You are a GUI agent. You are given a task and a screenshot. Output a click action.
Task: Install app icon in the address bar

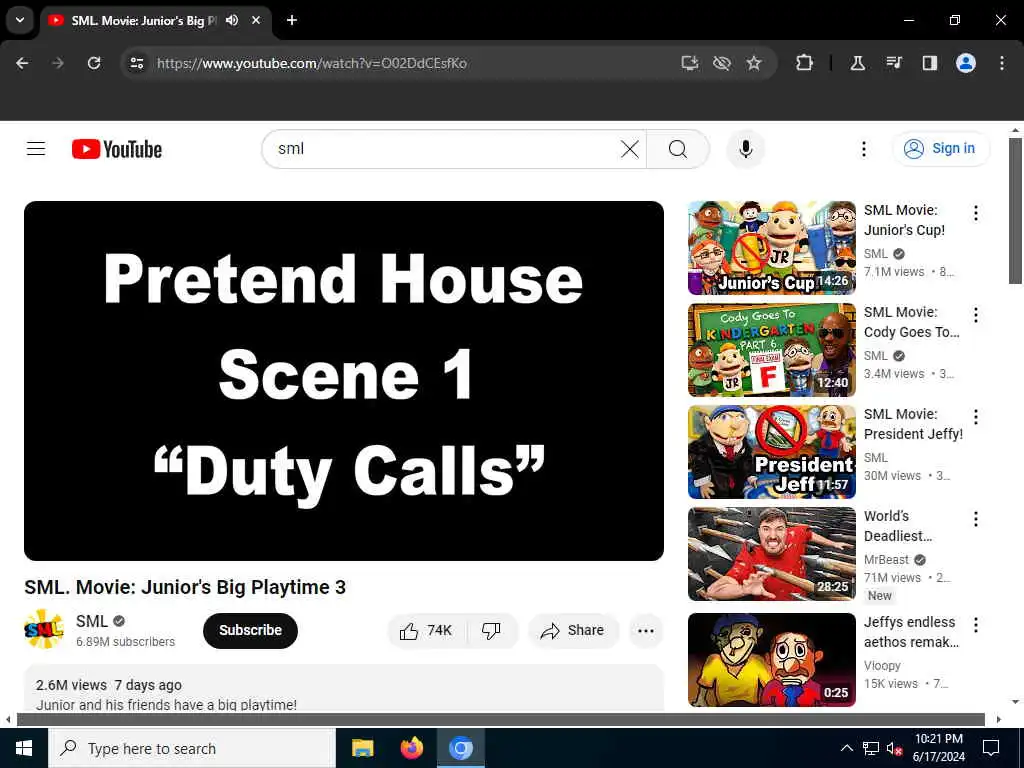tap(690, 63)
